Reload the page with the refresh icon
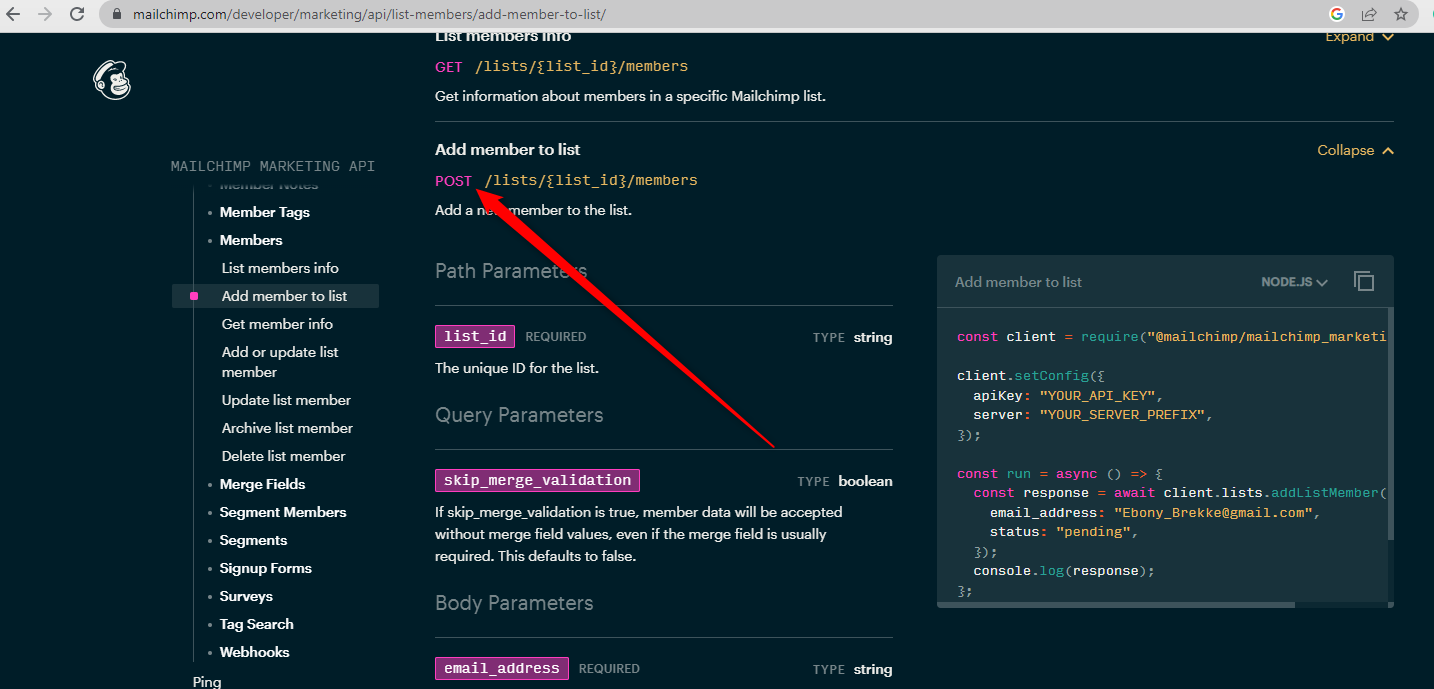This screenshot has height=689, width=1434. 77,14
